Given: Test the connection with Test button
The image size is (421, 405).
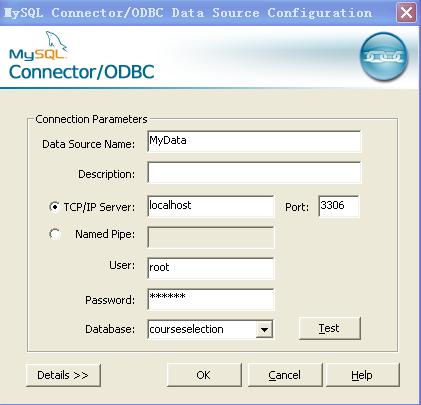Looking at the screenshot, I should pyautogui.click(x=330, y=328).
